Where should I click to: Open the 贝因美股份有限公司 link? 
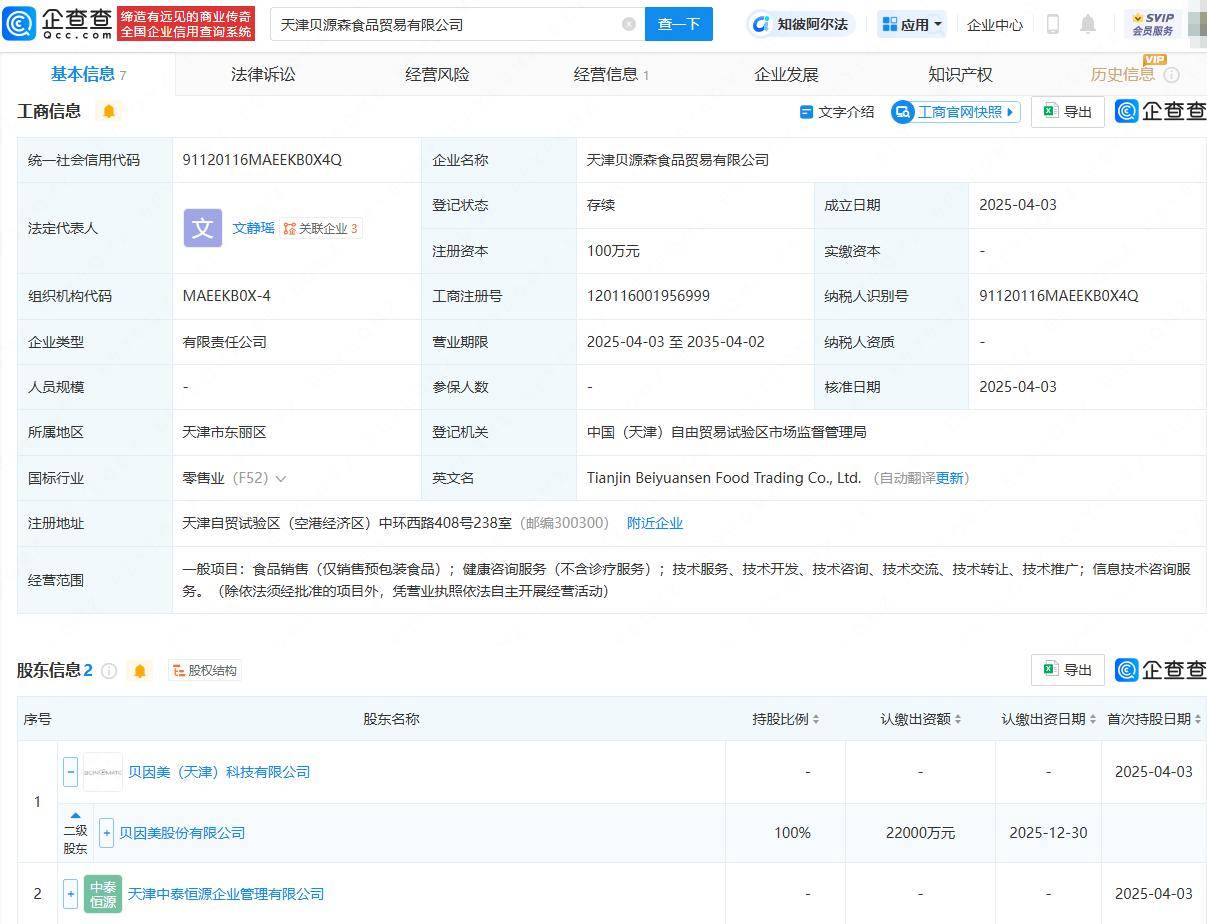pyautogui.click(x=182, y=833)
